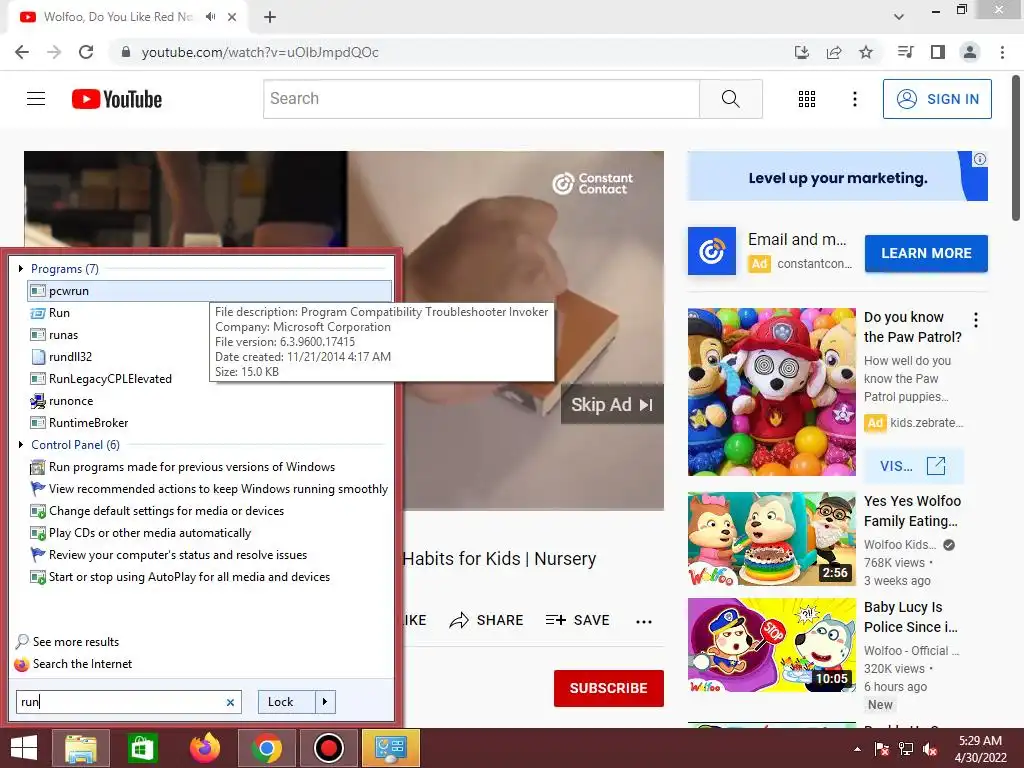The image size is (1024, 768).
Task: Open YouTube settings three-dot menu
Action: (x=854, y=99)
